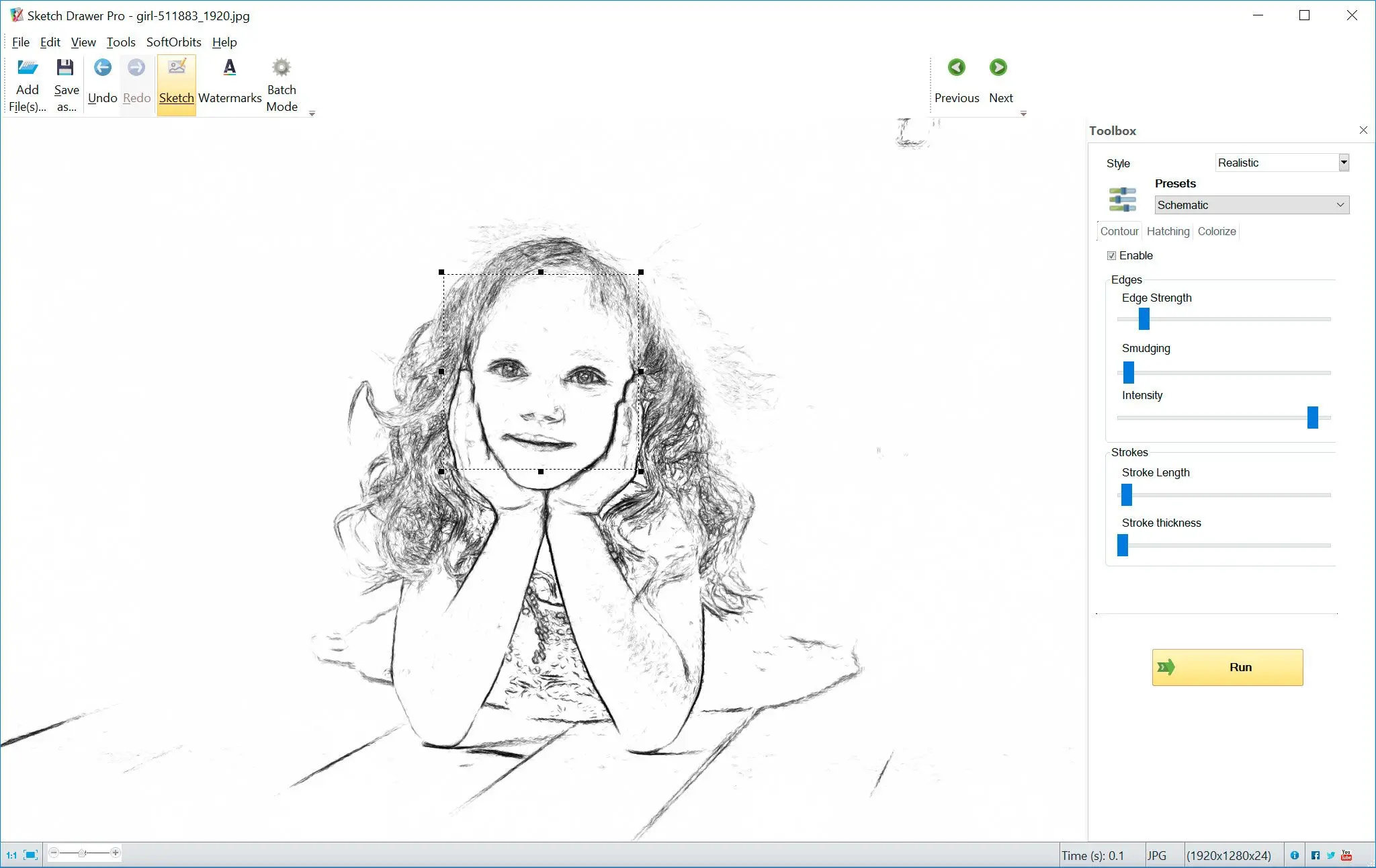Click the Run button
Screen dimensions: 1376x868
(1227, 667)
